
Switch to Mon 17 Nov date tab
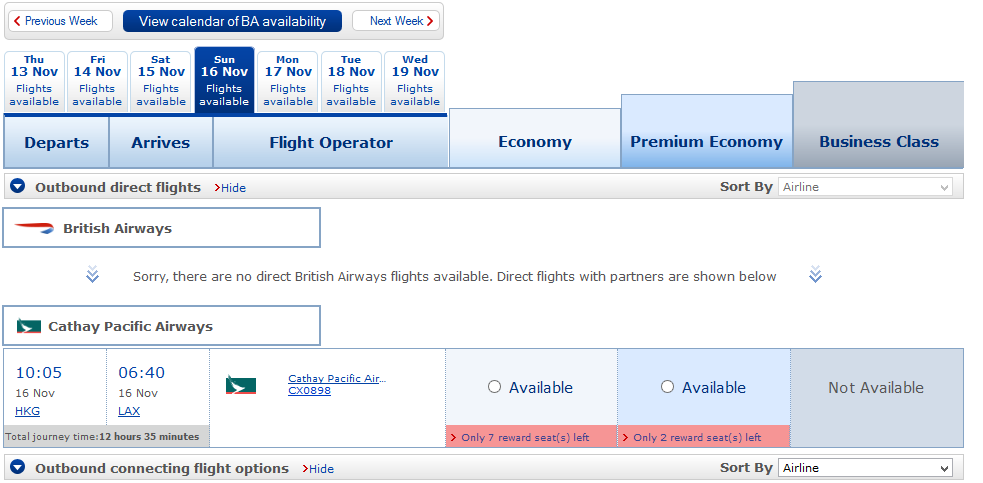(288, 82)
